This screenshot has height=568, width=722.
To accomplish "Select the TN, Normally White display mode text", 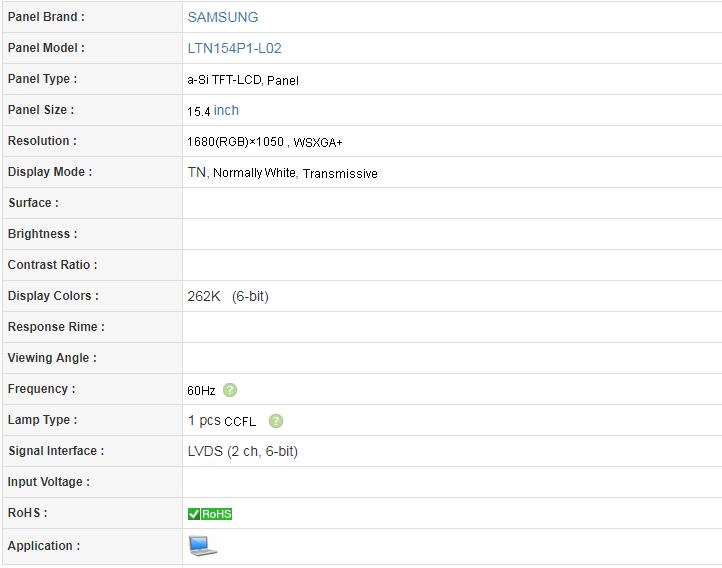I will click(242, 173).
